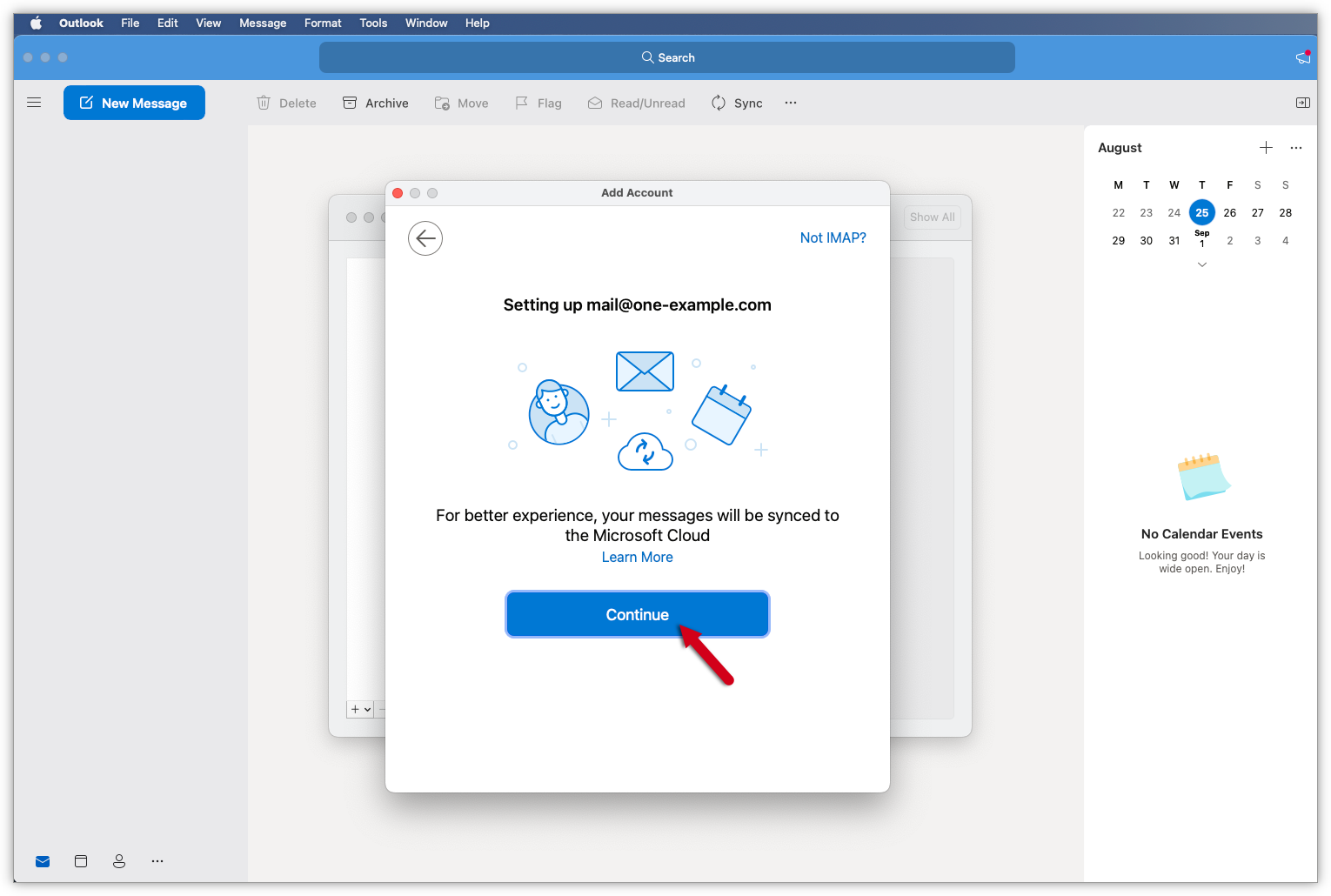1331x896 pixels.
Task: Click the Sync toolbar icon
Action: [737, 103]
